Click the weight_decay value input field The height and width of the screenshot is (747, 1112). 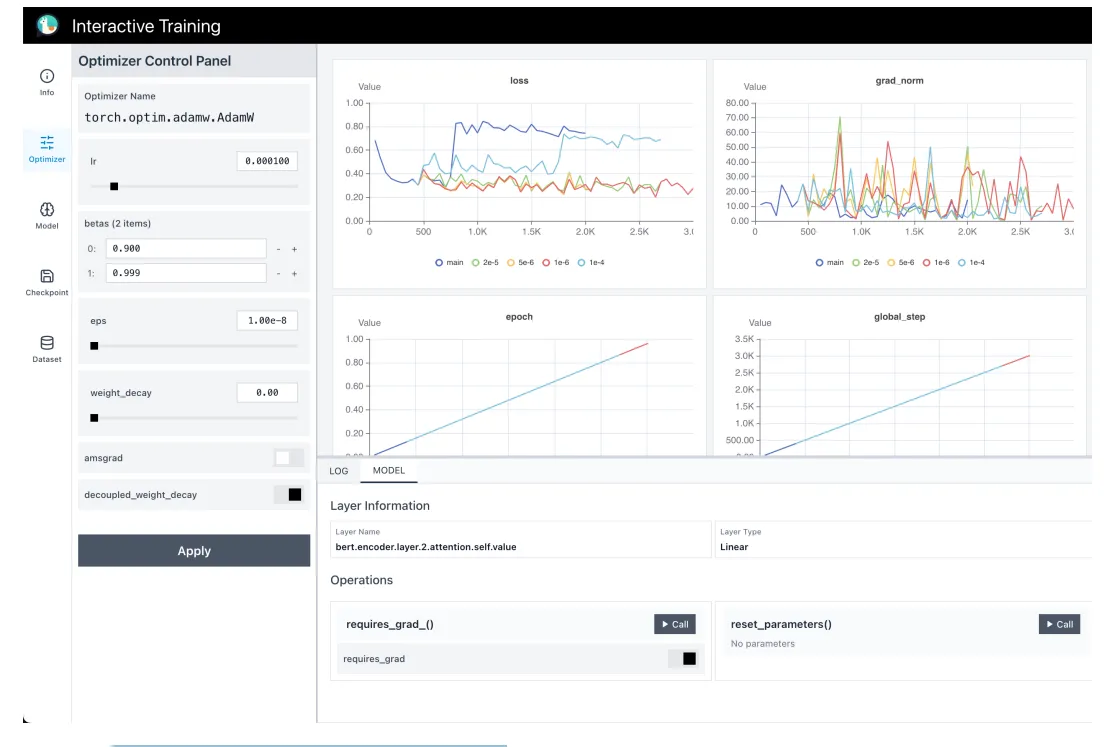coord(267,393)
